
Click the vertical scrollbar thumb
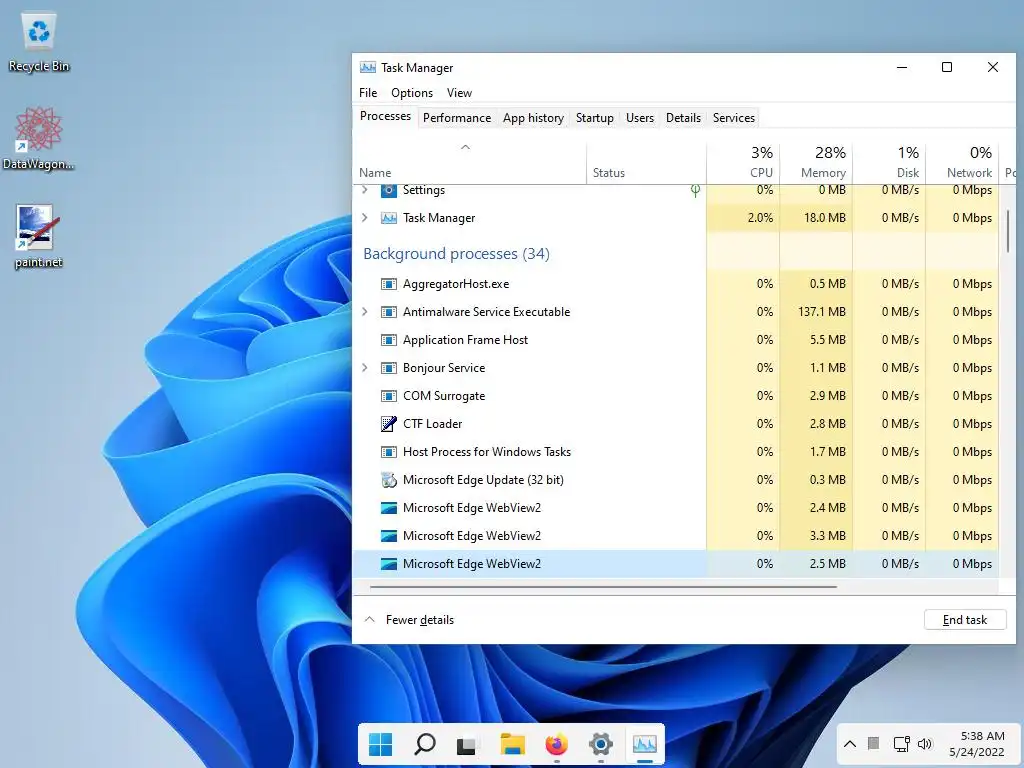[x=1008, y=231]
